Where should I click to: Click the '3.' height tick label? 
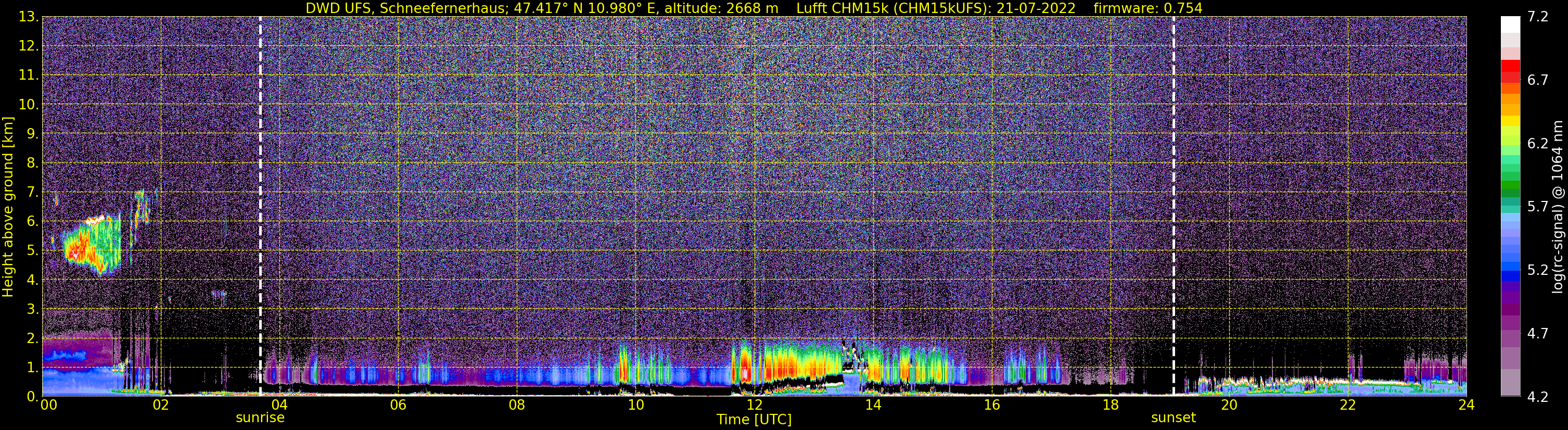[33, 309]
